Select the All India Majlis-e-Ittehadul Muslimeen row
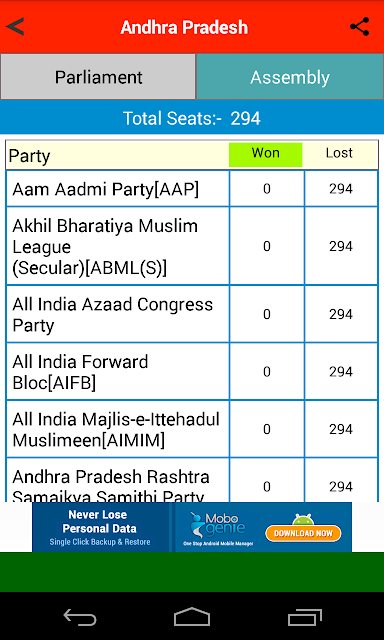The image size is (384, 640). (x=192, y=429)
